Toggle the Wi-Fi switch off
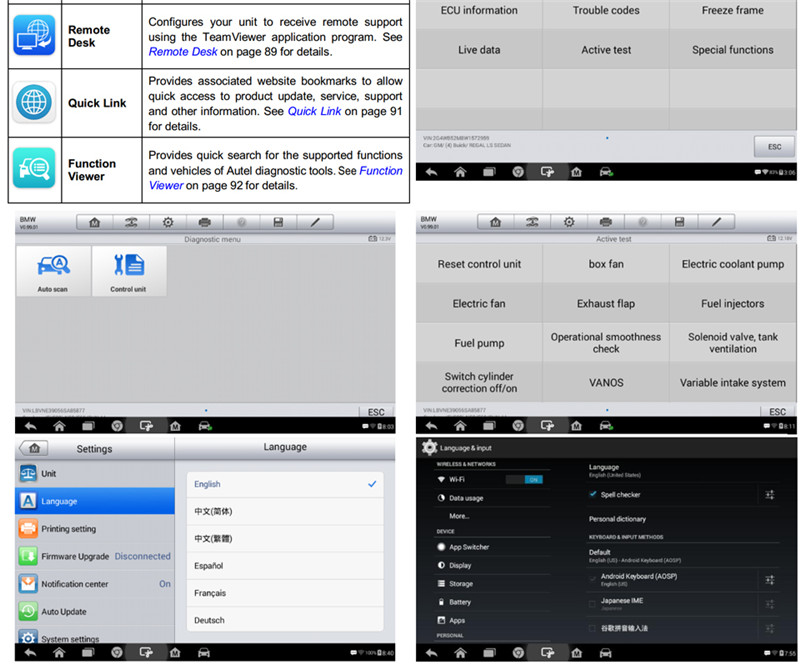800x669 pixels. click(x=523, y=479)
